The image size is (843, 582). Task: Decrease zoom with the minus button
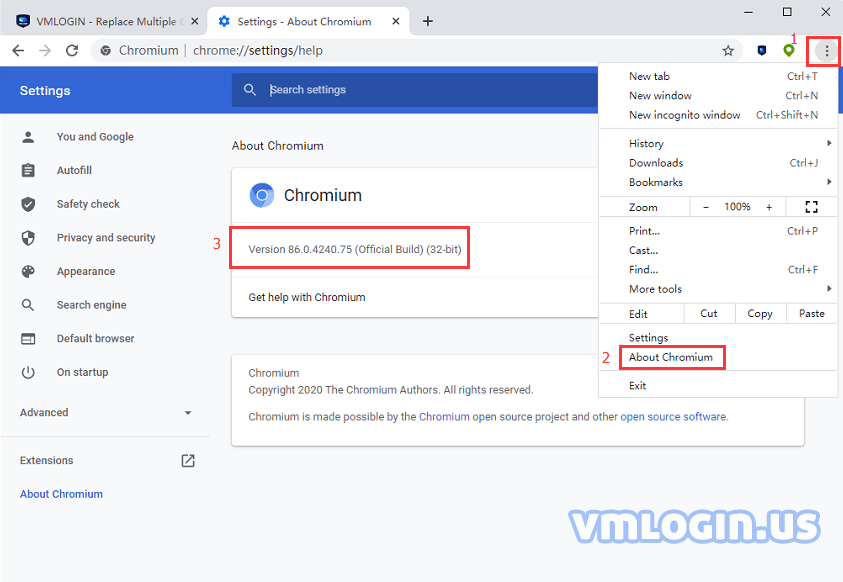(x=706, y=207)
